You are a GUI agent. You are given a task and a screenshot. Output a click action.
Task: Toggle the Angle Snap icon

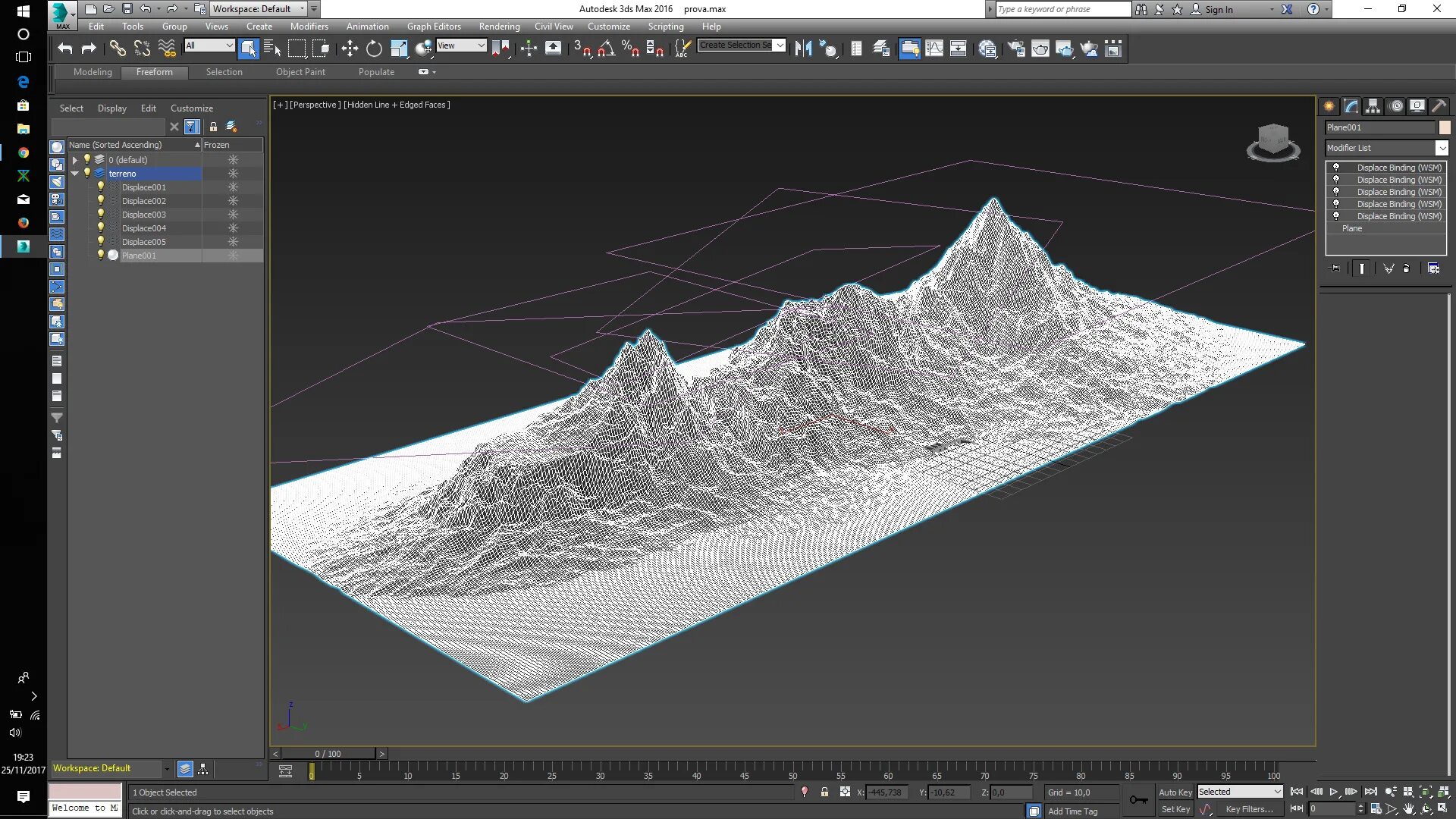click(606, 49)
